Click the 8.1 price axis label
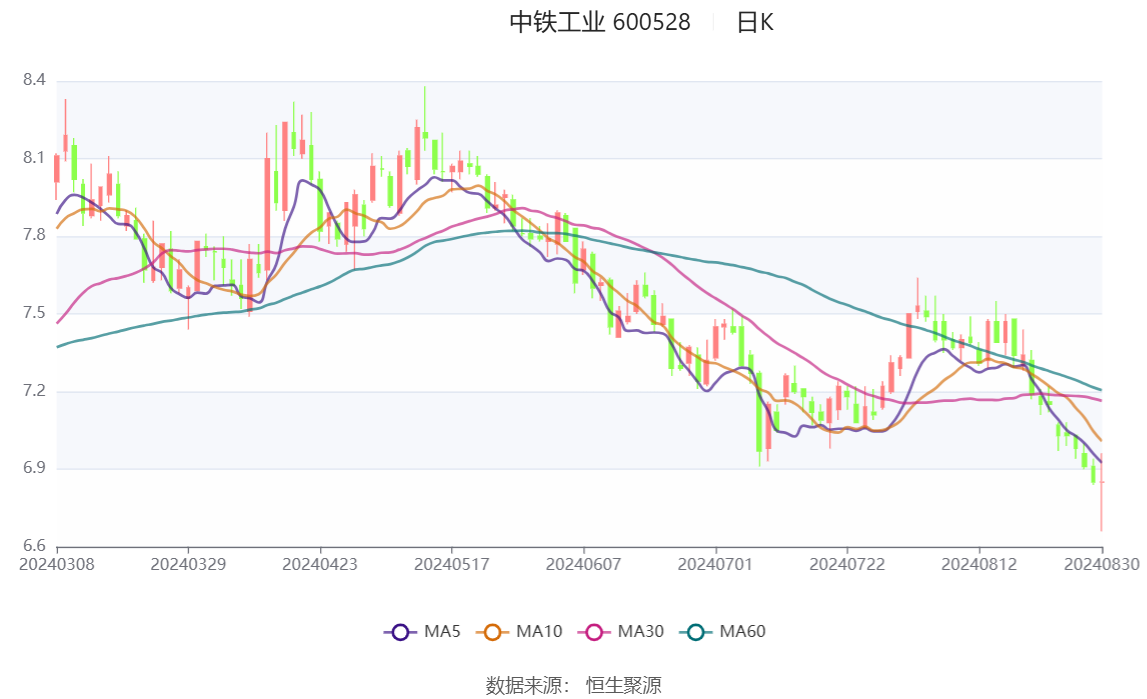Viewport: 1147px width, 699px height. [x=34, y=157]
